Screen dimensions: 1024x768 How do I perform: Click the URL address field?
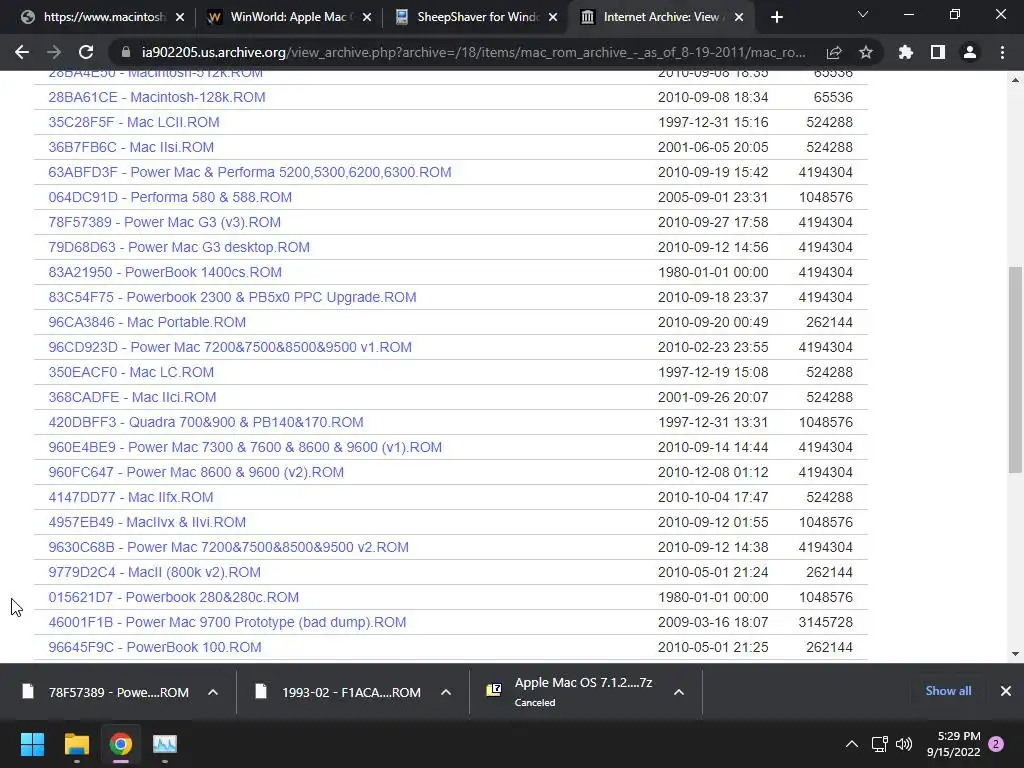click(473, 52)
